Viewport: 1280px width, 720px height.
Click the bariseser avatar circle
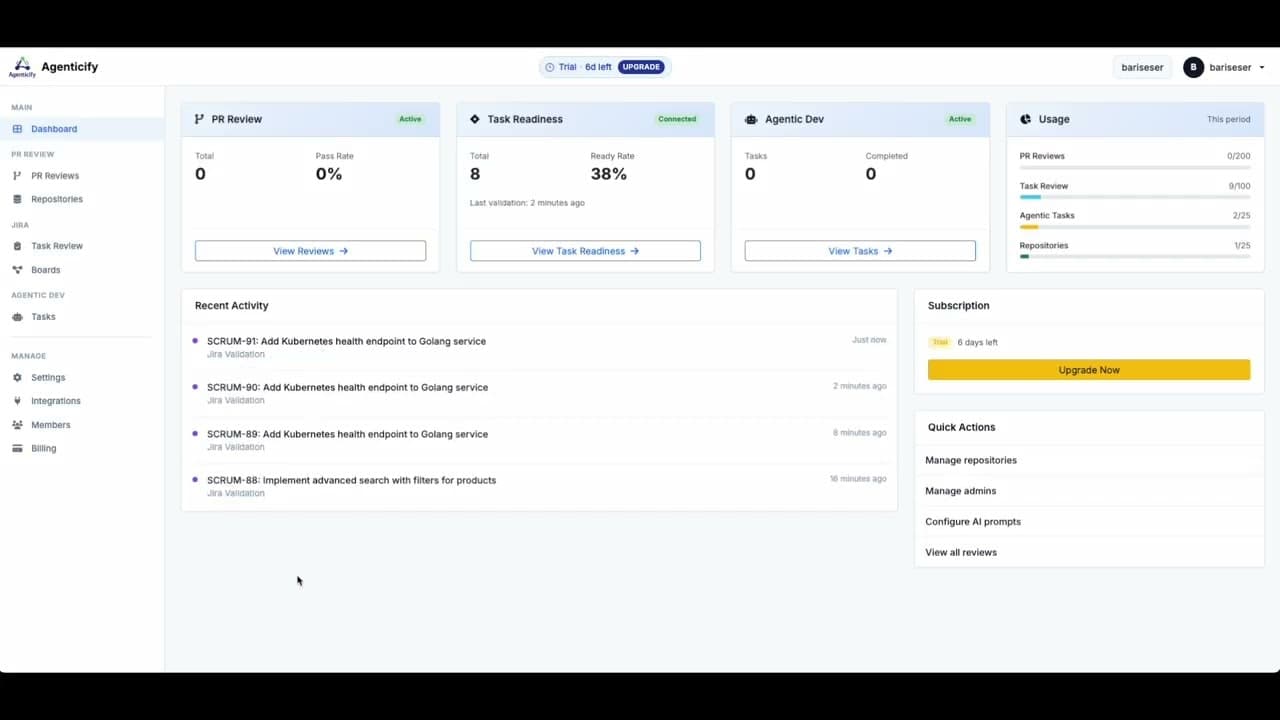pyautogui.click(x=1193, y=67)
